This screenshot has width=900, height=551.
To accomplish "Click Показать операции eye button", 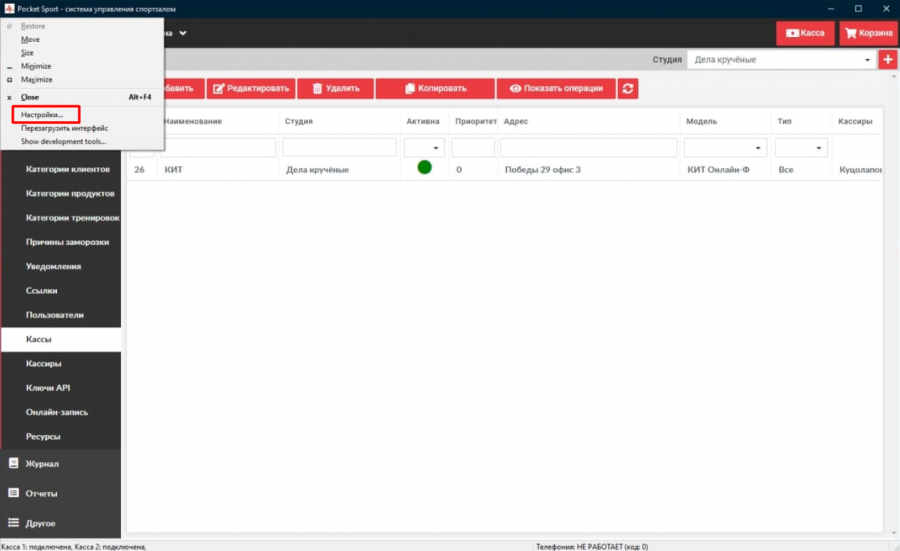I will coord(555,88).
